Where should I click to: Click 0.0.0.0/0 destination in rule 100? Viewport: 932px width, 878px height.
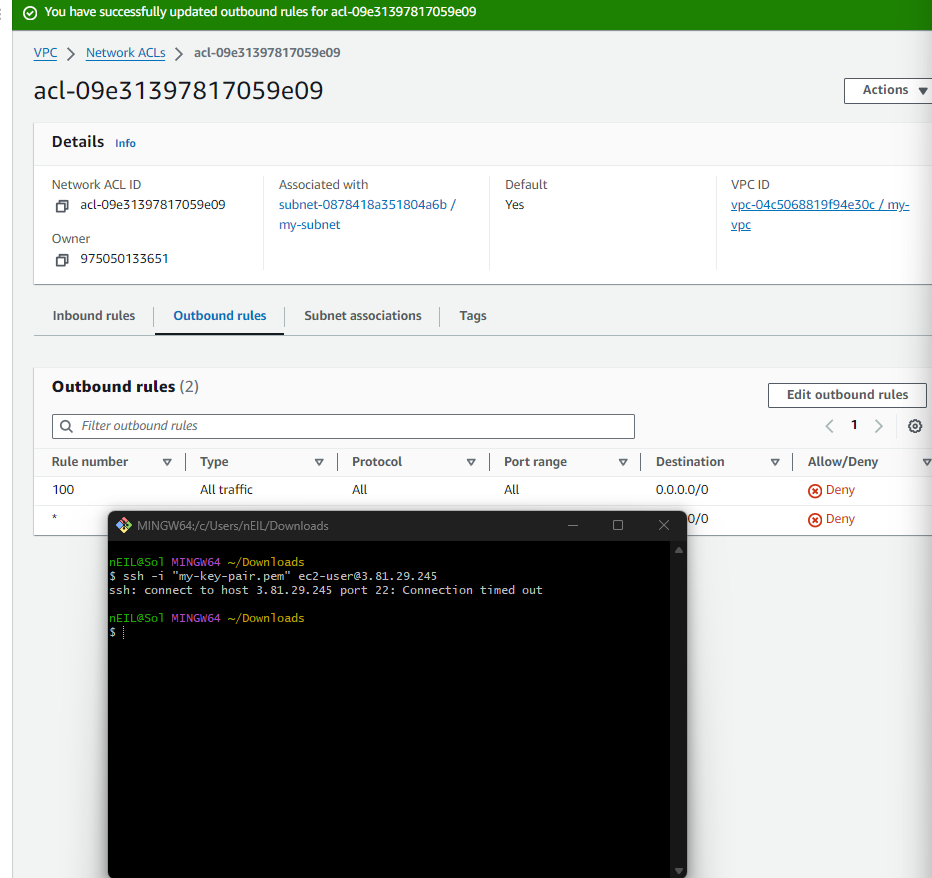(x=682, y=490)
